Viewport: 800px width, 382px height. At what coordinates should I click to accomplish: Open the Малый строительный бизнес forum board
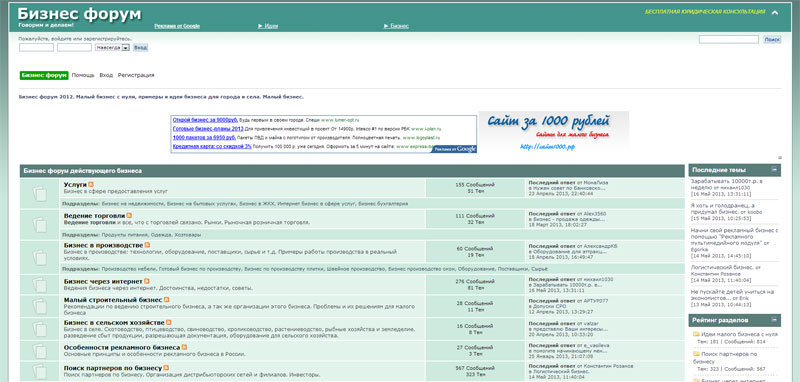pos(113,300)
